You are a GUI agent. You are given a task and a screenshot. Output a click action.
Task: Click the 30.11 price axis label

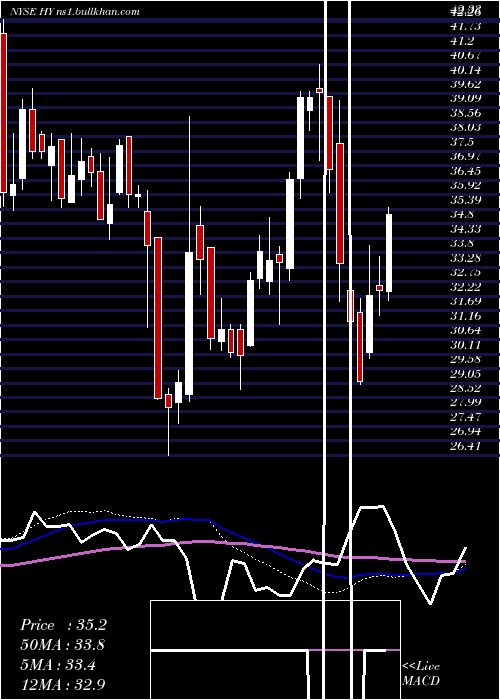[466, 344]
